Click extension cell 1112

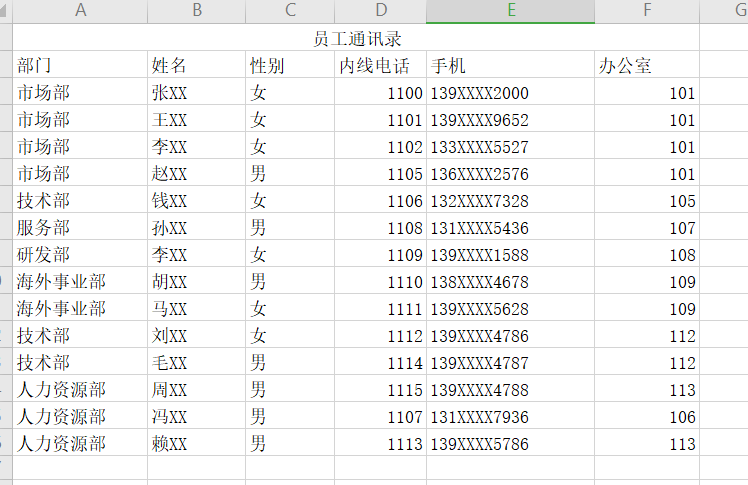pos(381,335)
